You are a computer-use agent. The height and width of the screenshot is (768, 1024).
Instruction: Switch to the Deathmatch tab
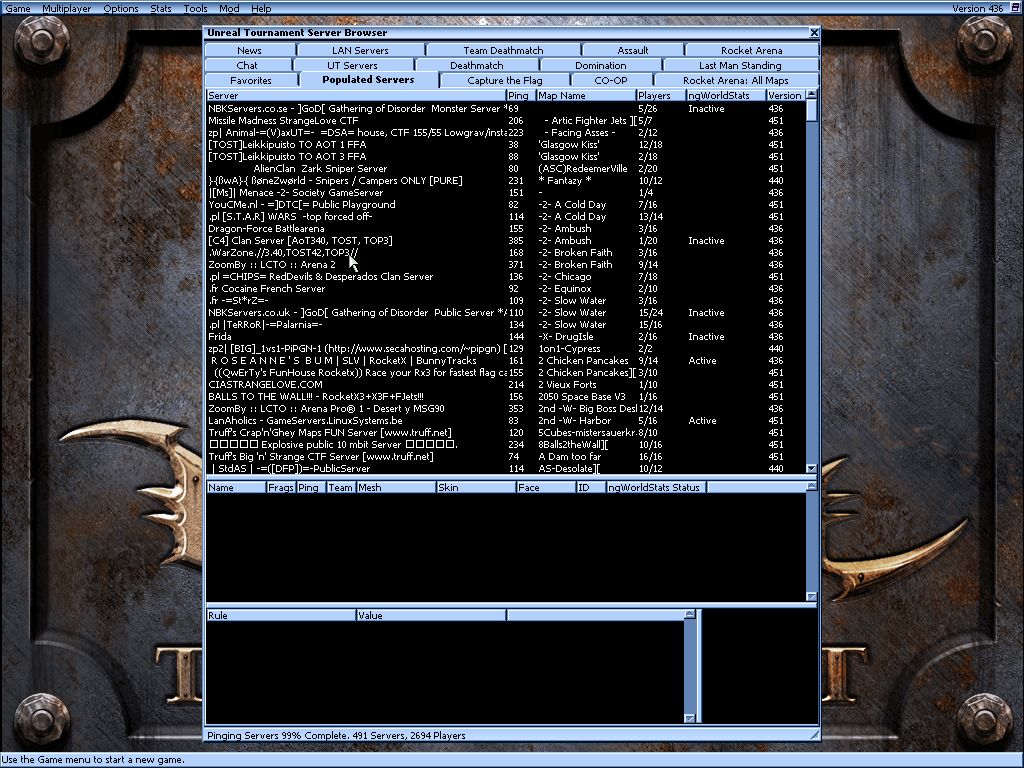(477, 65)
